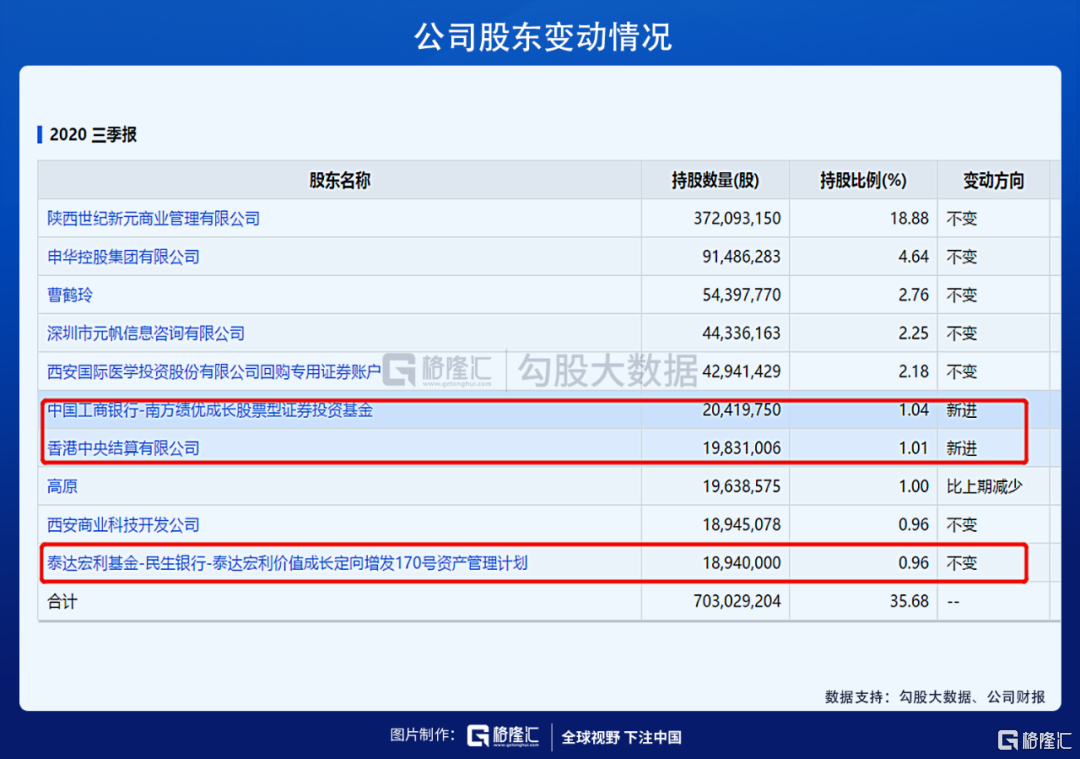Click 不变 in the 回购专用证券账户 row
The width and height of the screenshot is (1080, 759).
[962, 372]
